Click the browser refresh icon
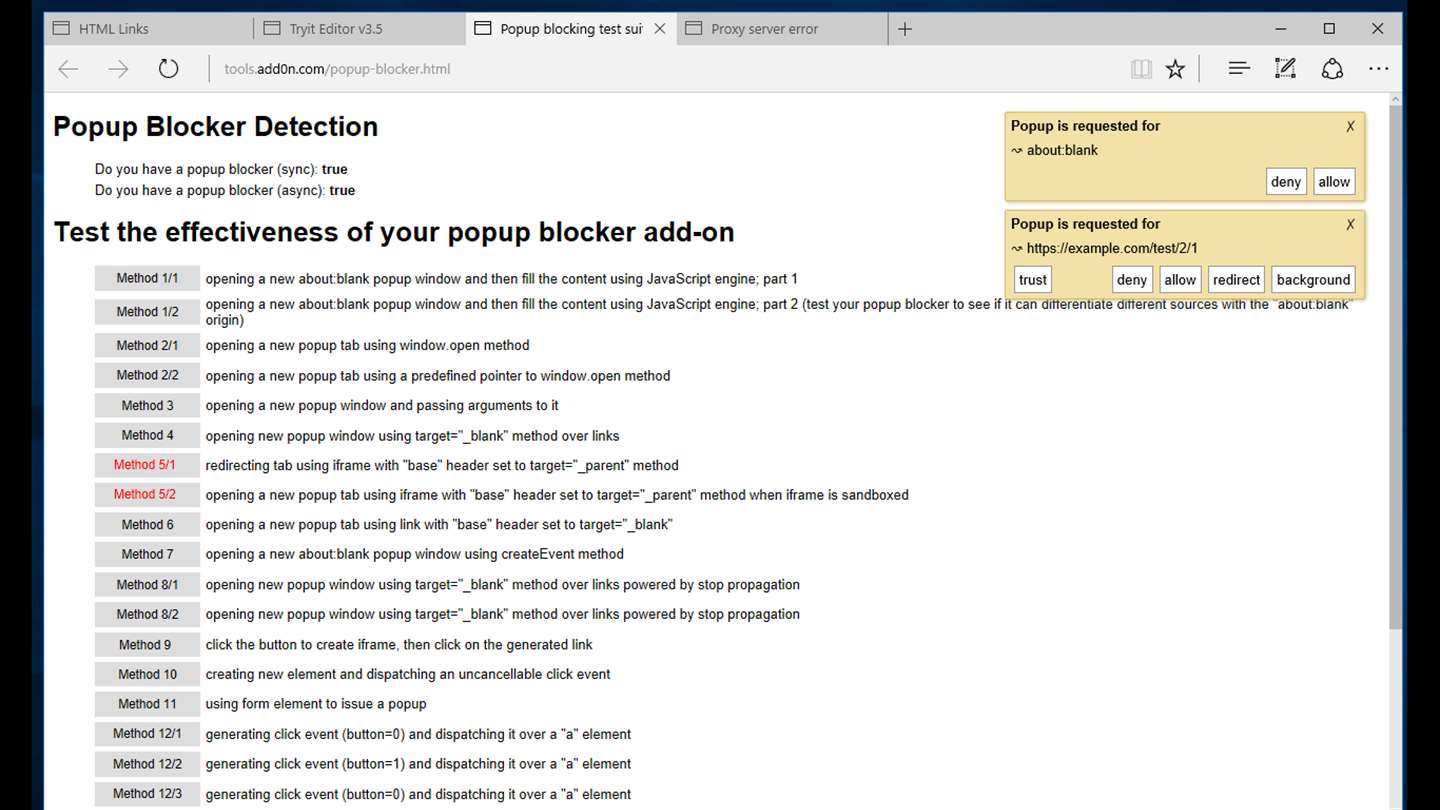The height and width of the screenshot is (810, 1440). [x=168, y=69]
